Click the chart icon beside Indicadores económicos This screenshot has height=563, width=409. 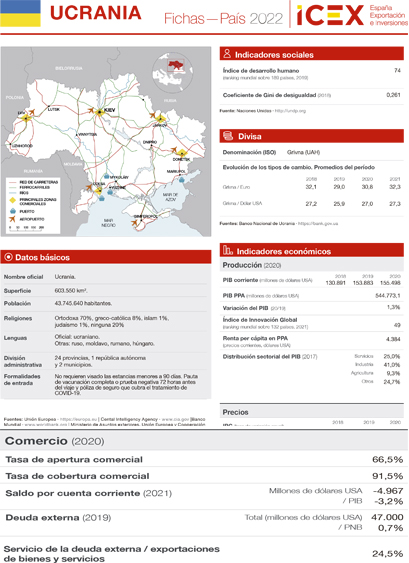[228, 250]
